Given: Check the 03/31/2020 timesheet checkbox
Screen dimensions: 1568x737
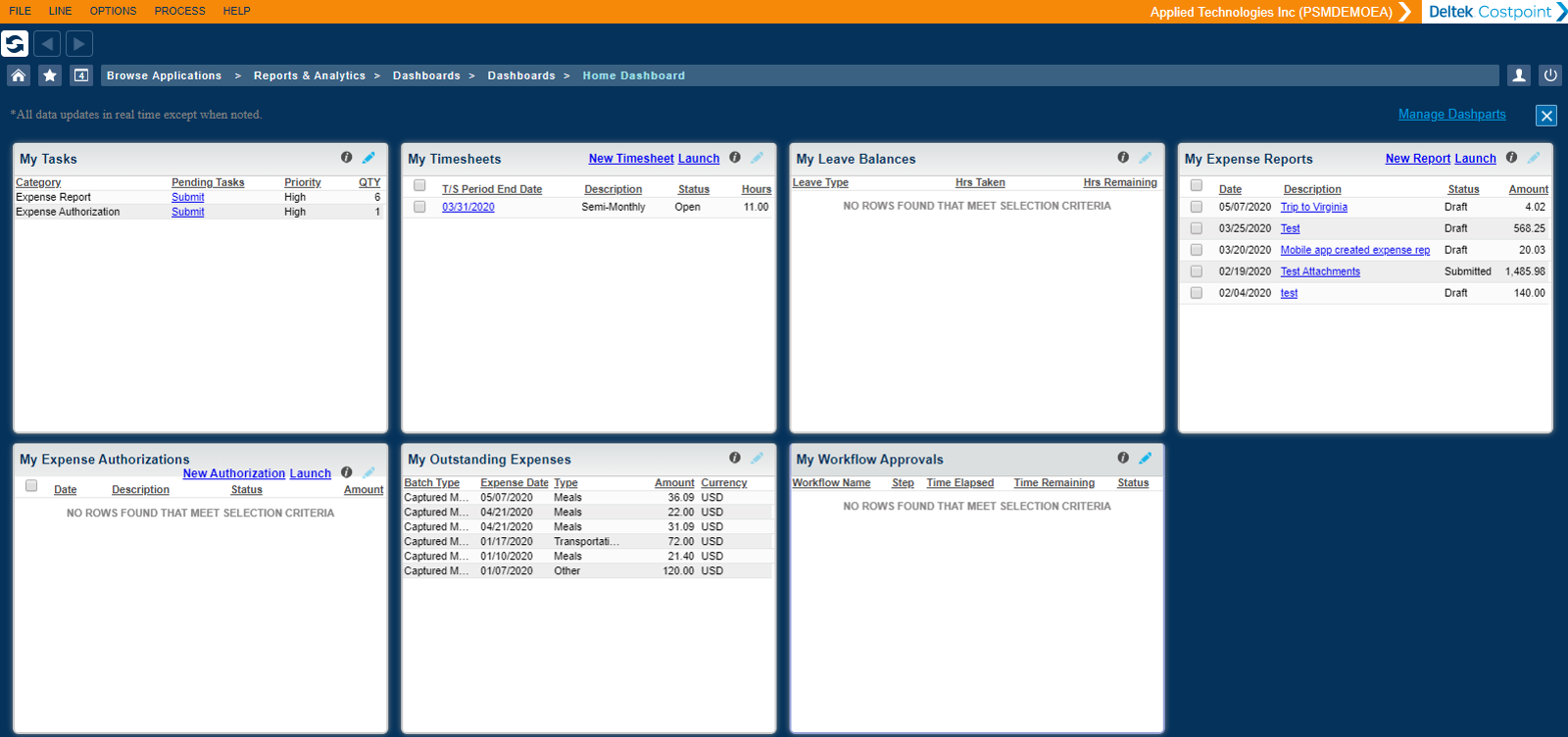Looking at the screenshot, I should 419,207.
